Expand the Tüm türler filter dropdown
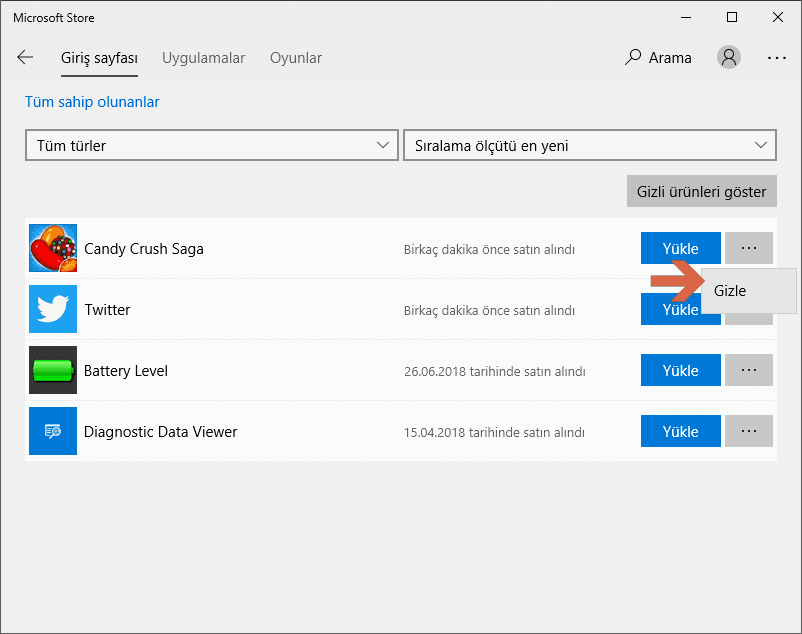Image resolution: width=802 pixels, height=634 pixels. [x=212, y=145]
